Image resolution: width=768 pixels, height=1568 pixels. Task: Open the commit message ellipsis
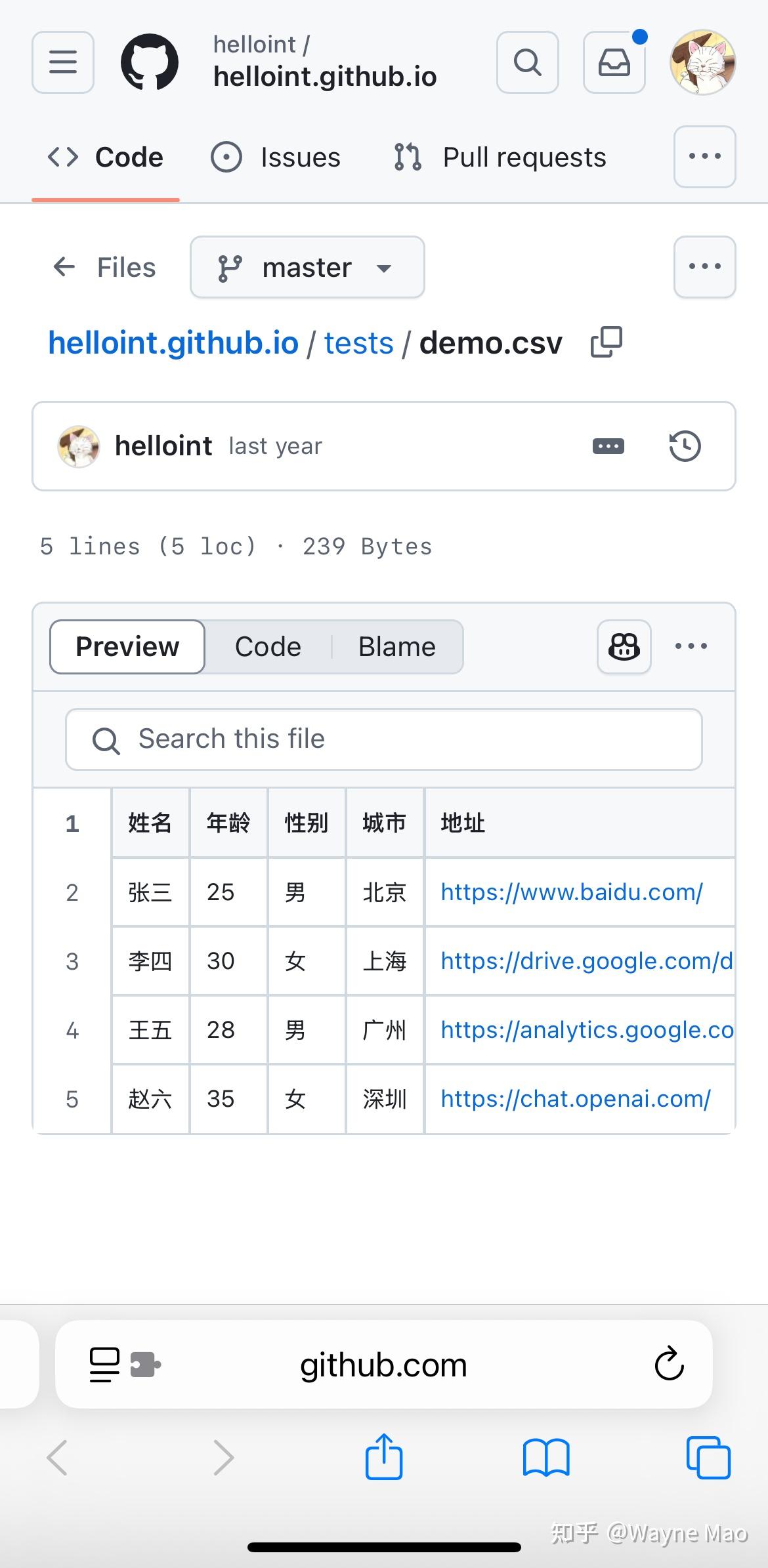click(x=607, y=445)
